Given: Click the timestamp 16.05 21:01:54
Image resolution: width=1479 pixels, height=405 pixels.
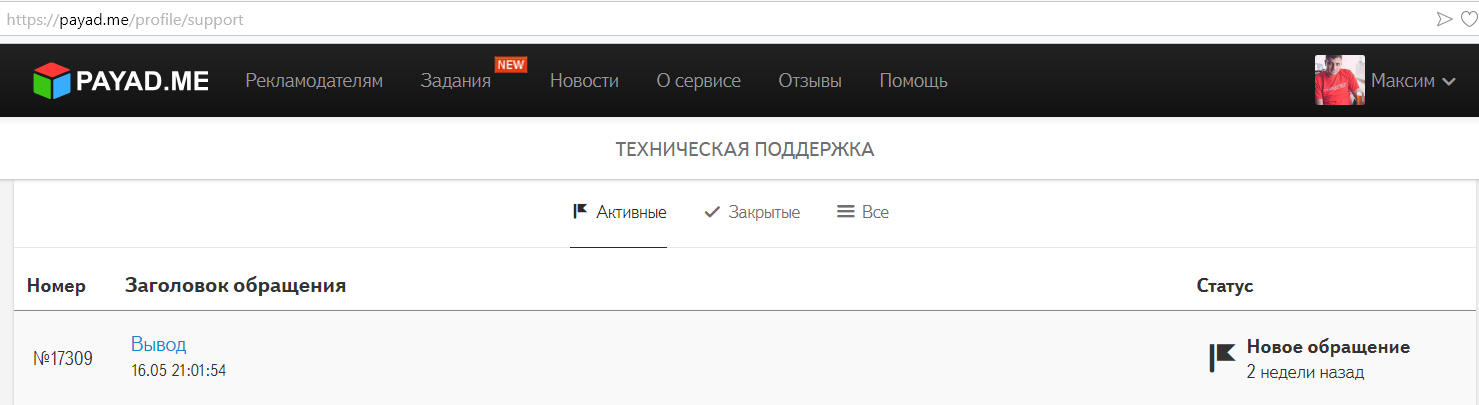Looking at the screenshot, I should pos(178,370).
